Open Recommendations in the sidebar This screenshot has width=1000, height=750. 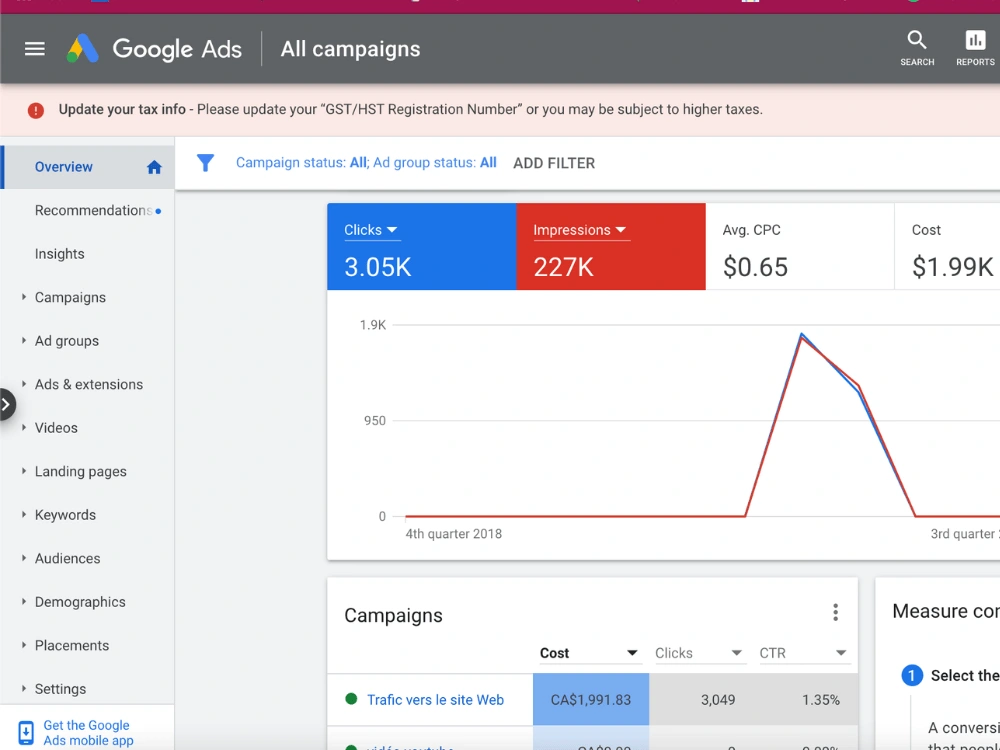pos(87,210)
